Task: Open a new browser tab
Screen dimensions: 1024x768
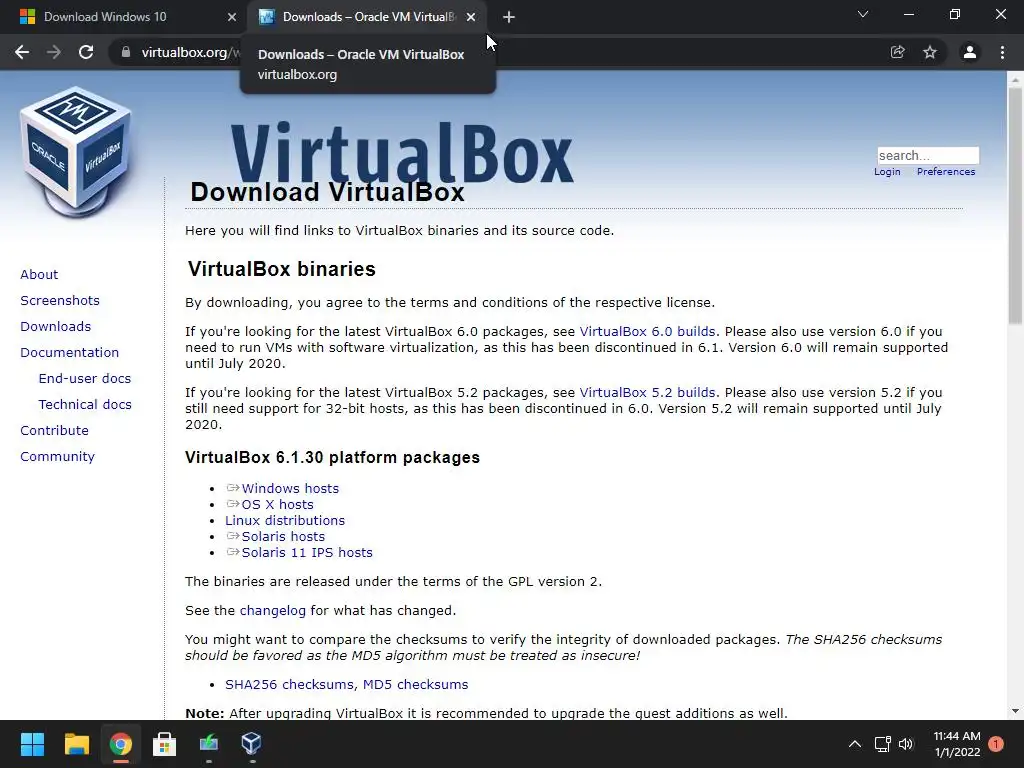Action: point(509,17)
